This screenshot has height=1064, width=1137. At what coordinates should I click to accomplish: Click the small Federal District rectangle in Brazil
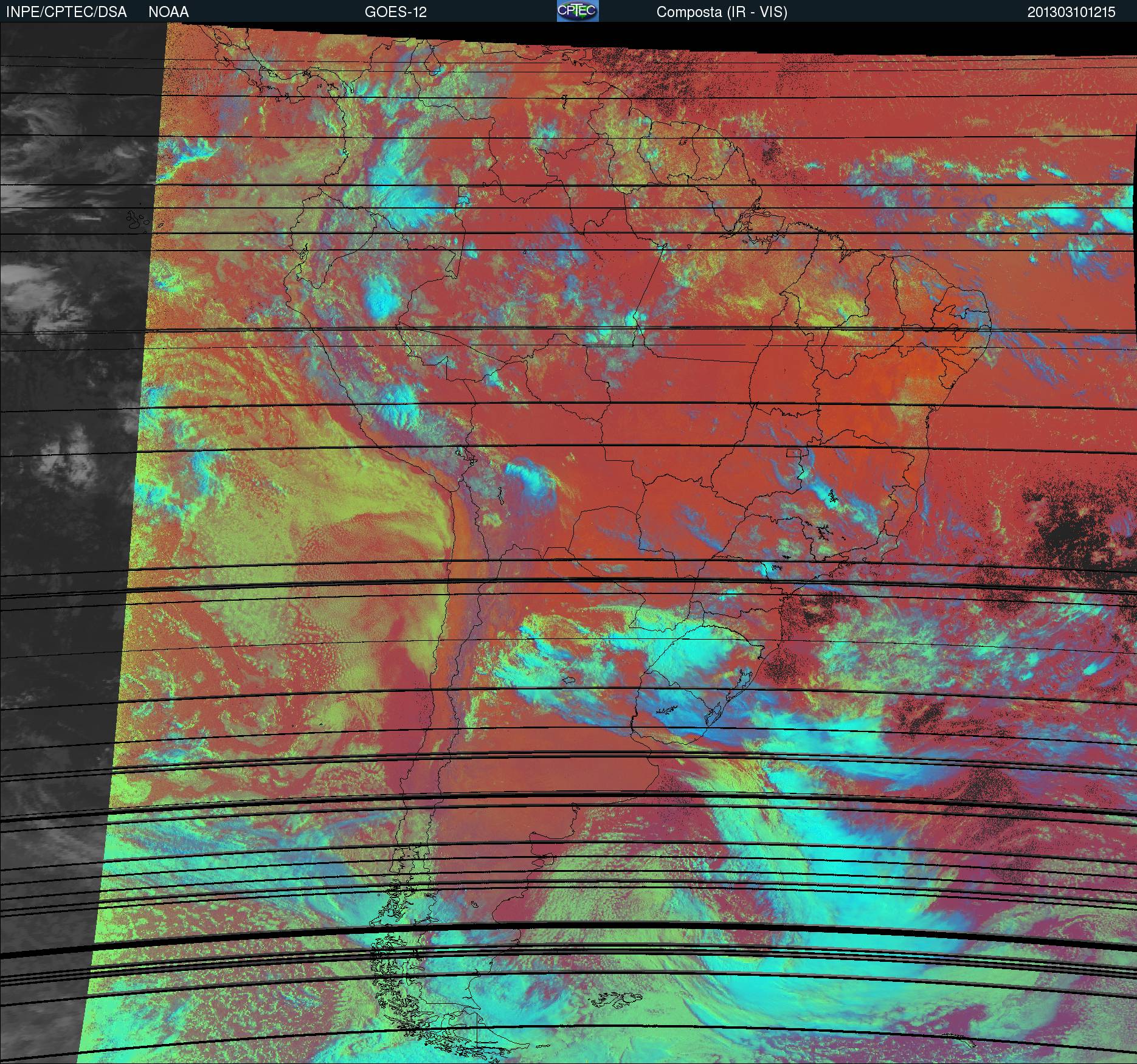[793, 452]
